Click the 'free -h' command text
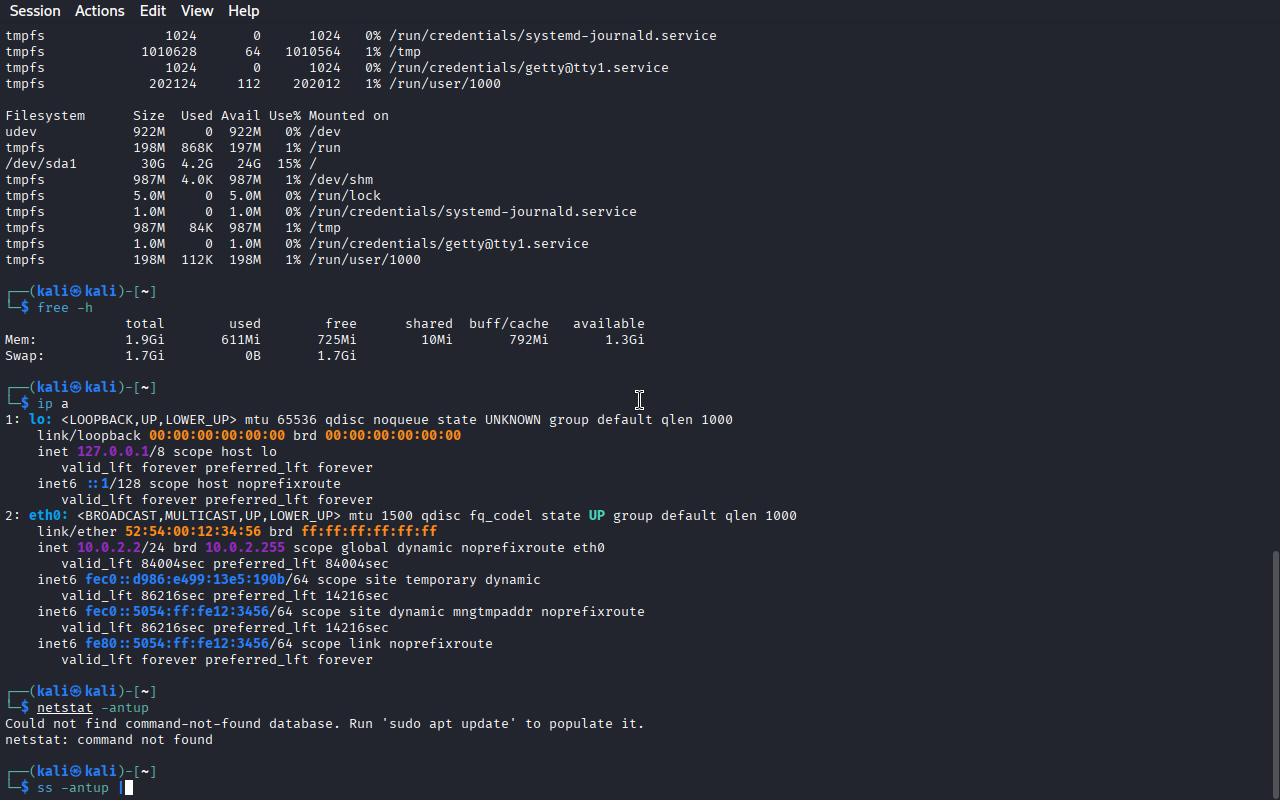This screenshot has height=800, width=1280. (65, 308)
